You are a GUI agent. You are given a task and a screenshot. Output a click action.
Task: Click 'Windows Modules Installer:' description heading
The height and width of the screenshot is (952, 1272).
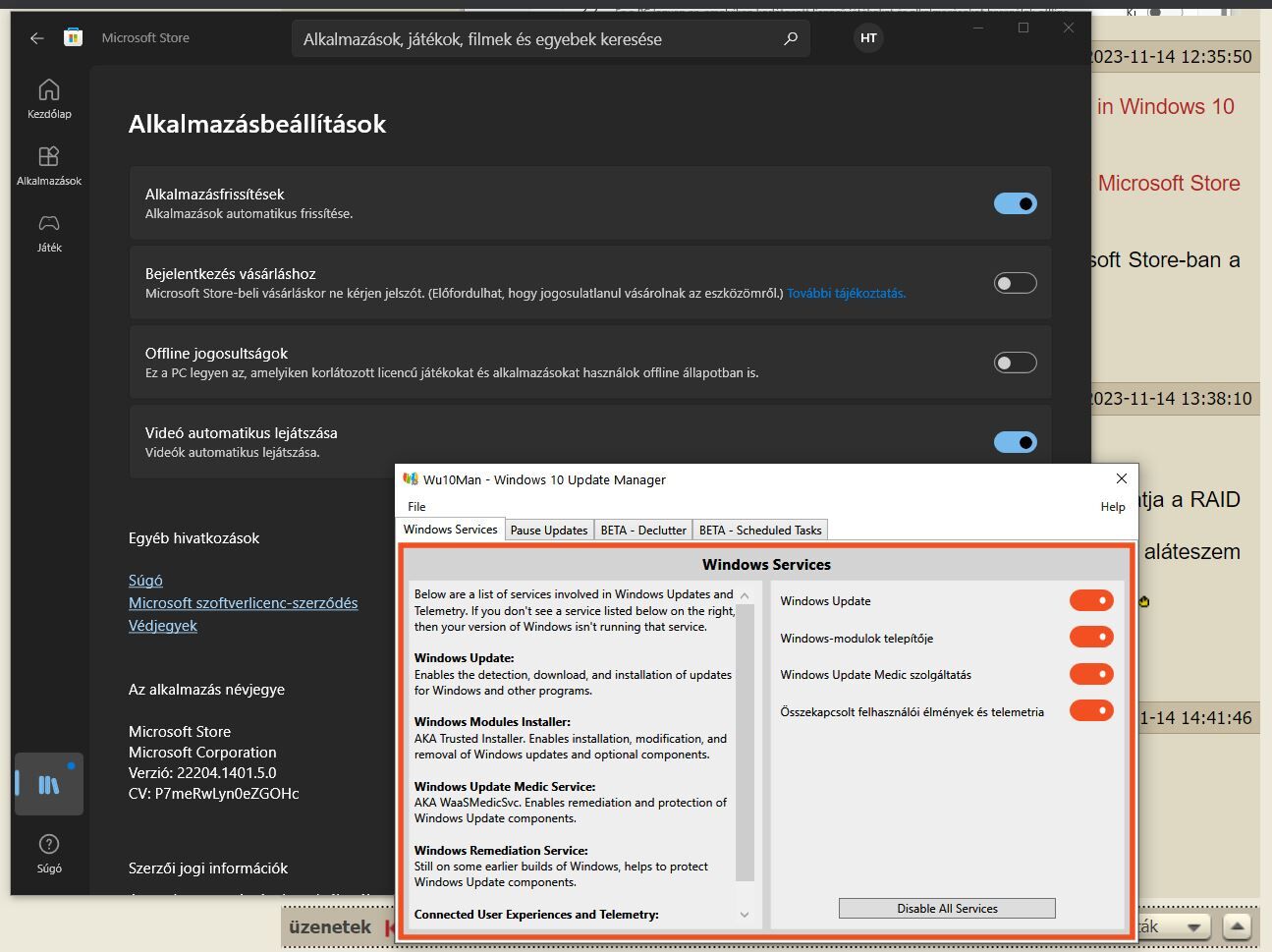pyautogui.click(x=493, y=722)
